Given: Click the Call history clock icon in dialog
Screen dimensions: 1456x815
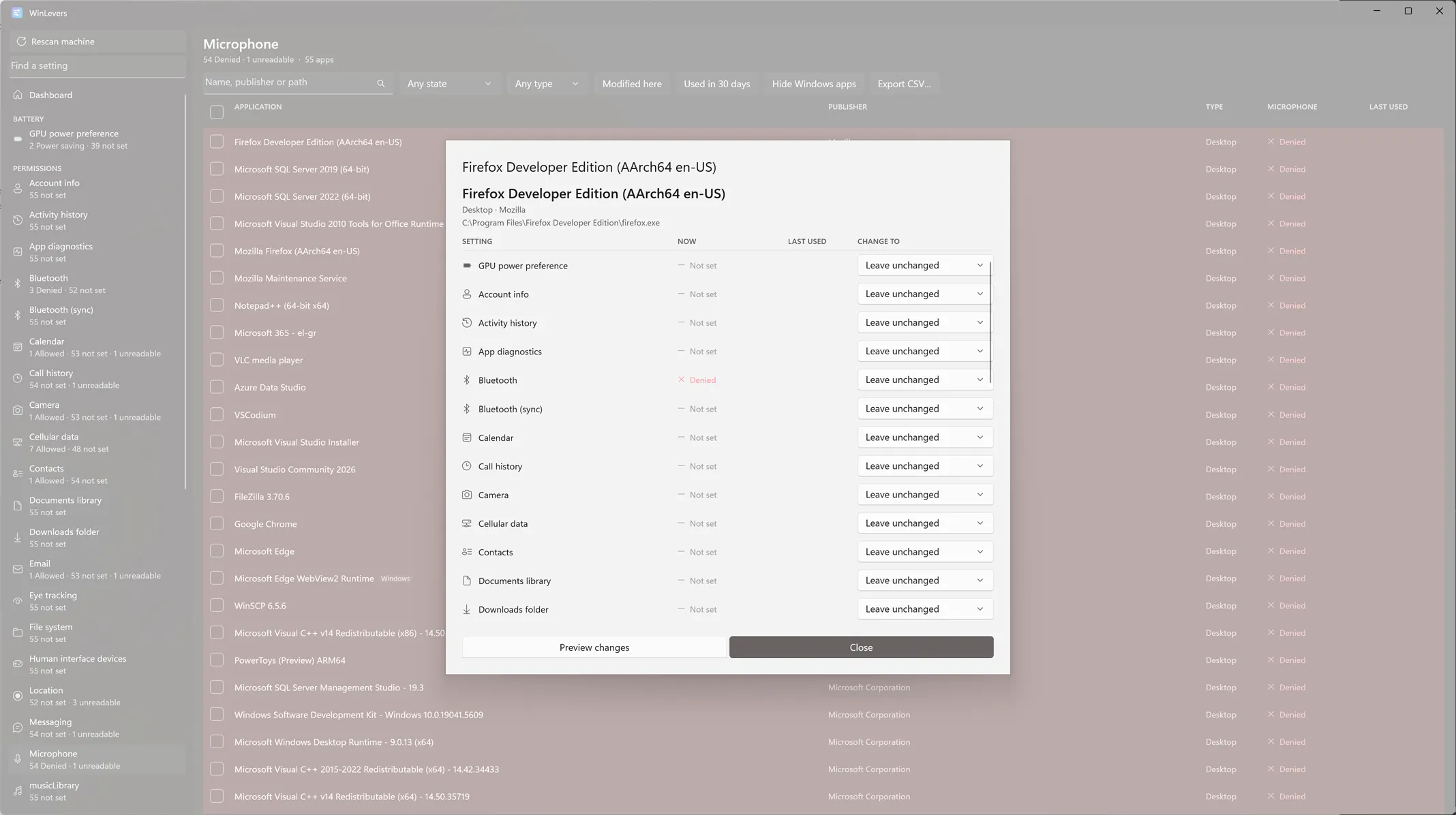Looking at the screenshot, I should point(467,466).
